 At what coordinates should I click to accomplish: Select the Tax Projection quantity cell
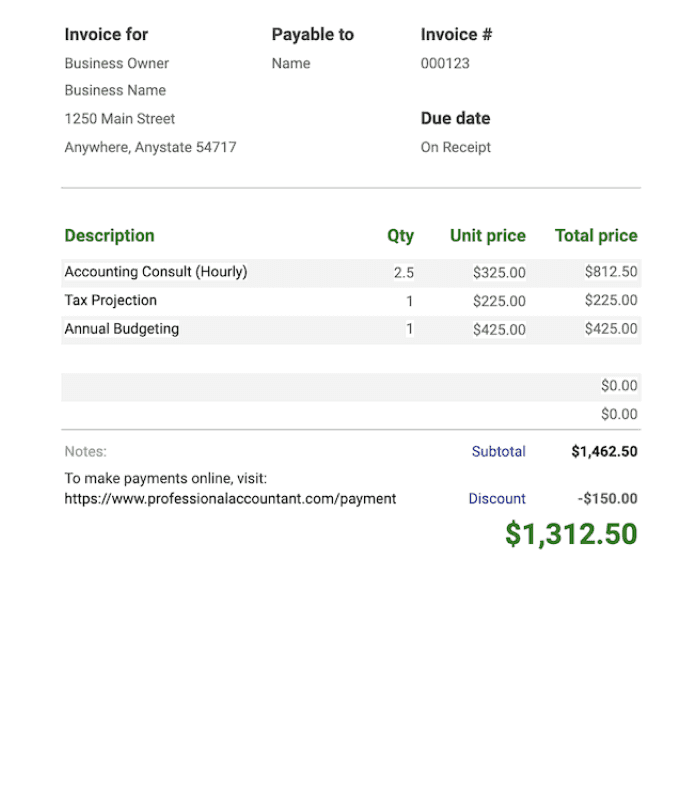click(x=409, y=301)
